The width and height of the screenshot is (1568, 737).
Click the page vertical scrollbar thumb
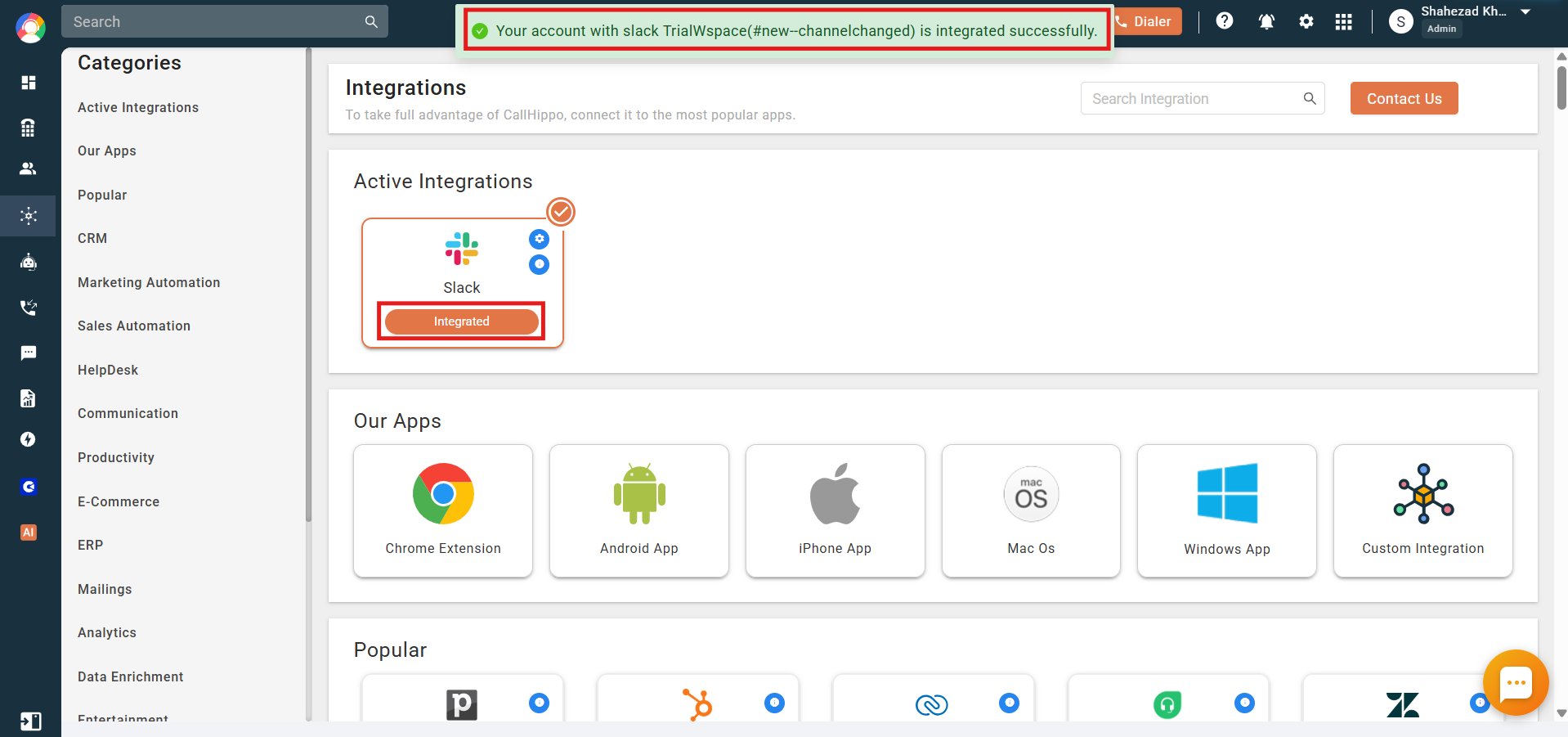pos(1561,87)
